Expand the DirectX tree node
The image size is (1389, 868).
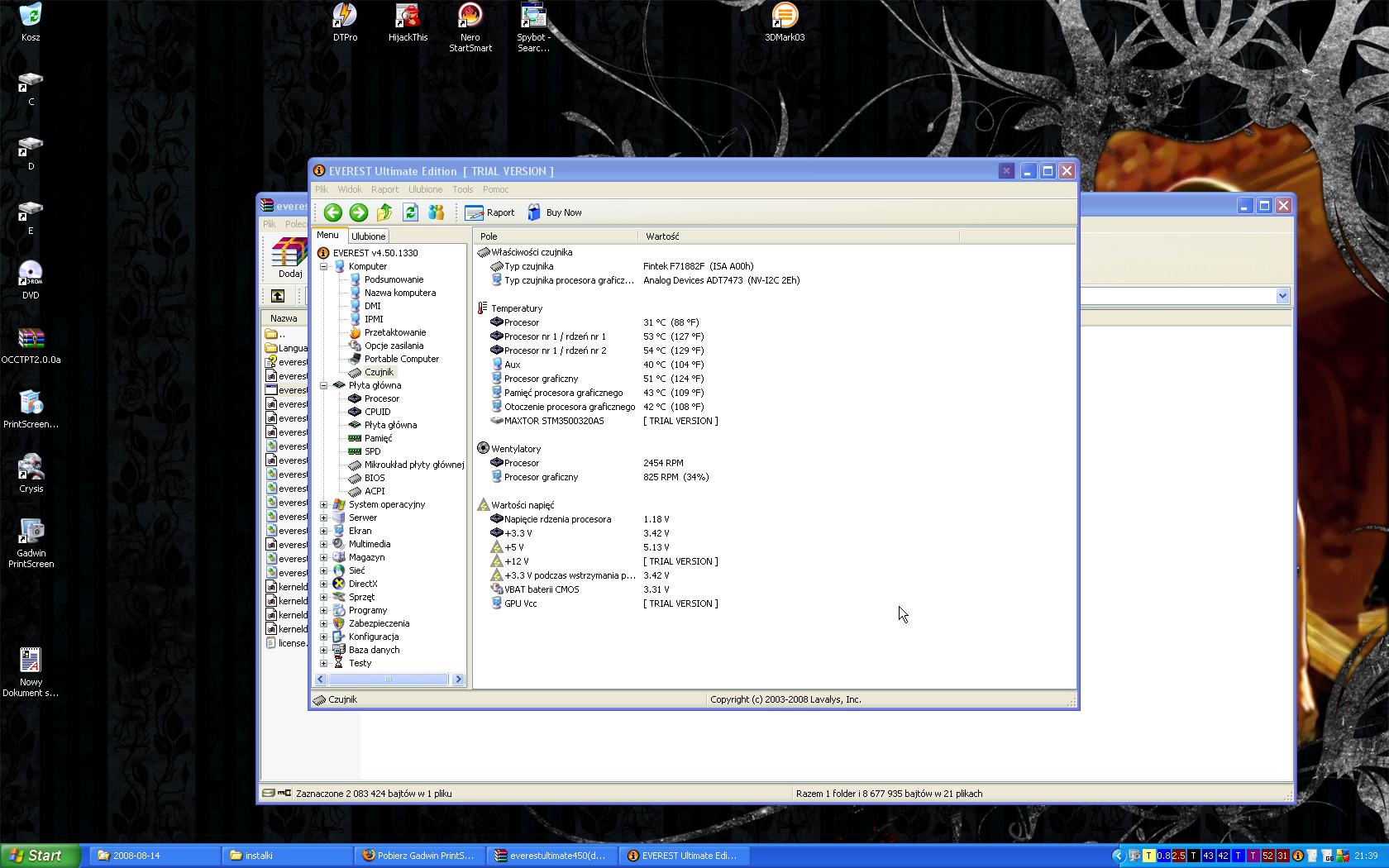click(x=323, y=584)
